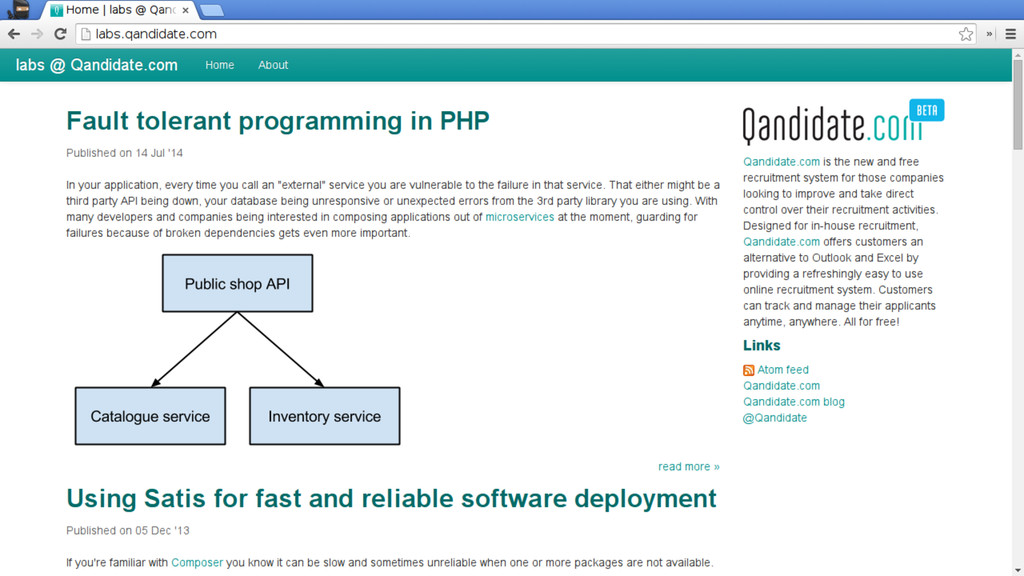Click the Public shop API diagram image

pyautogui.click(x=237, y=349)
